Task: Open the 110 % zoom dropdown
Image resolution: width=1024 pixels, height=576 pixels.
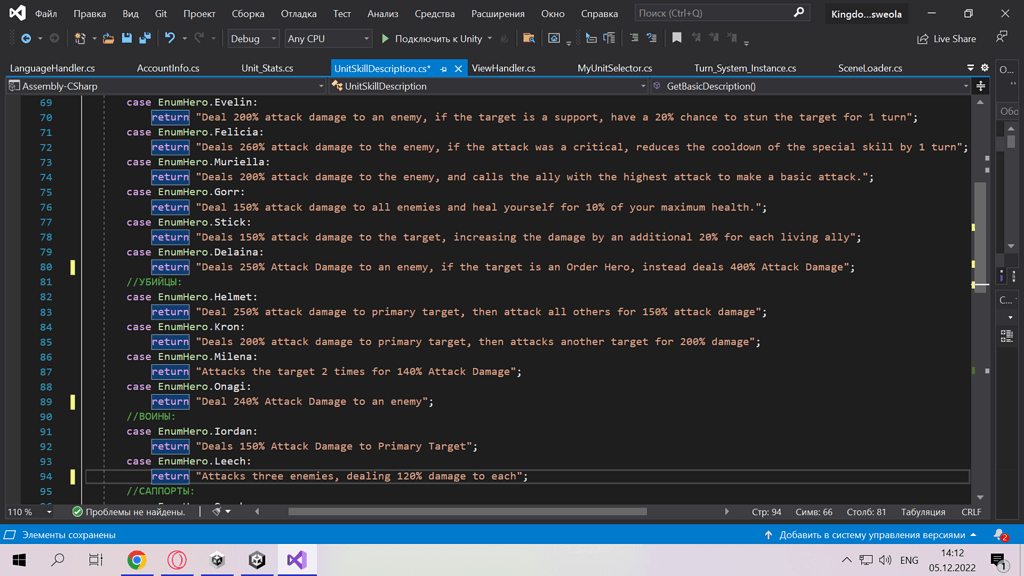Action: pos(29,512)
